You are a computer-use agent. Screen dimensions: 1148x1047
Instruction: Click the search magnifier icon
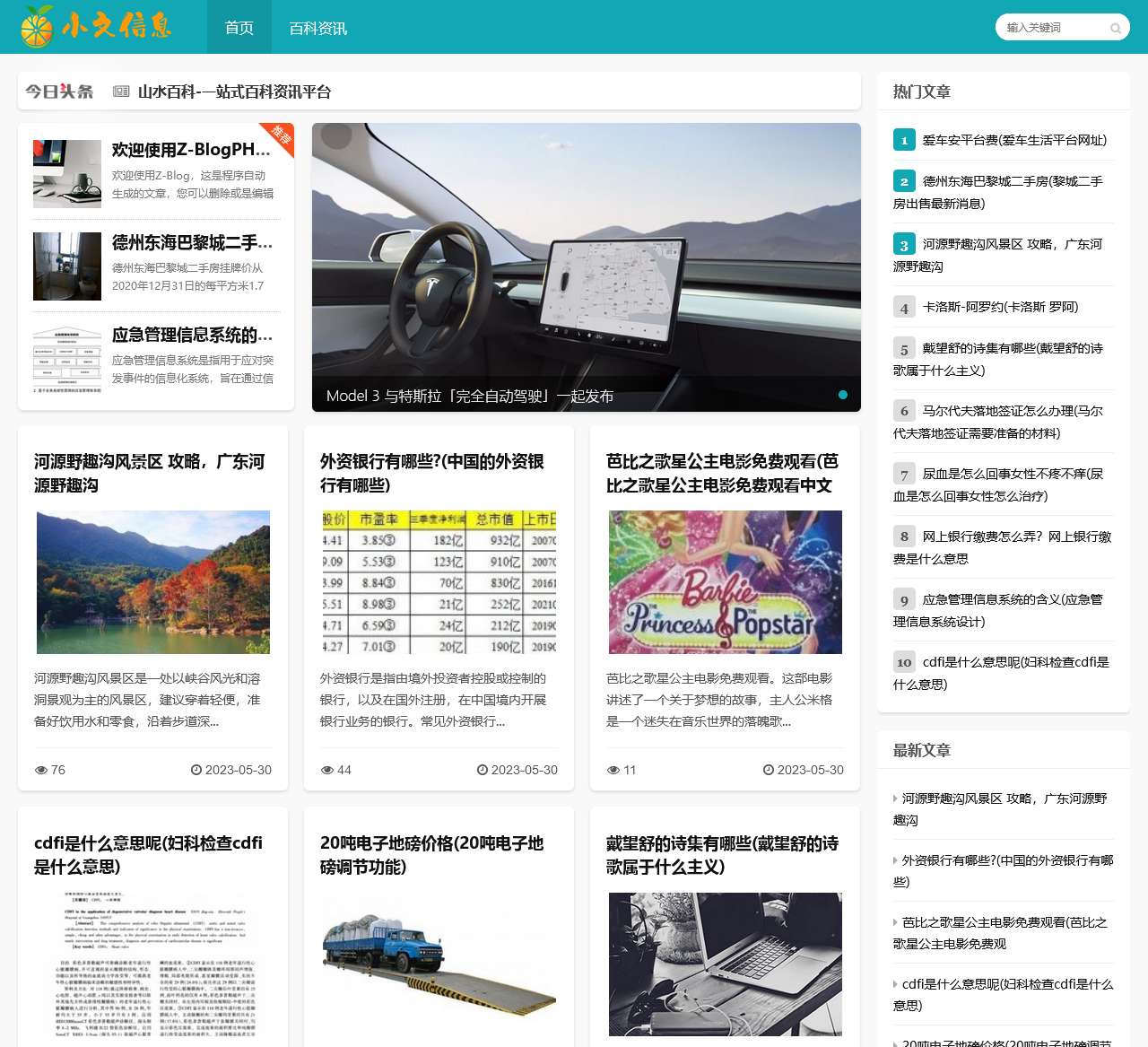tap(1116, 28)
